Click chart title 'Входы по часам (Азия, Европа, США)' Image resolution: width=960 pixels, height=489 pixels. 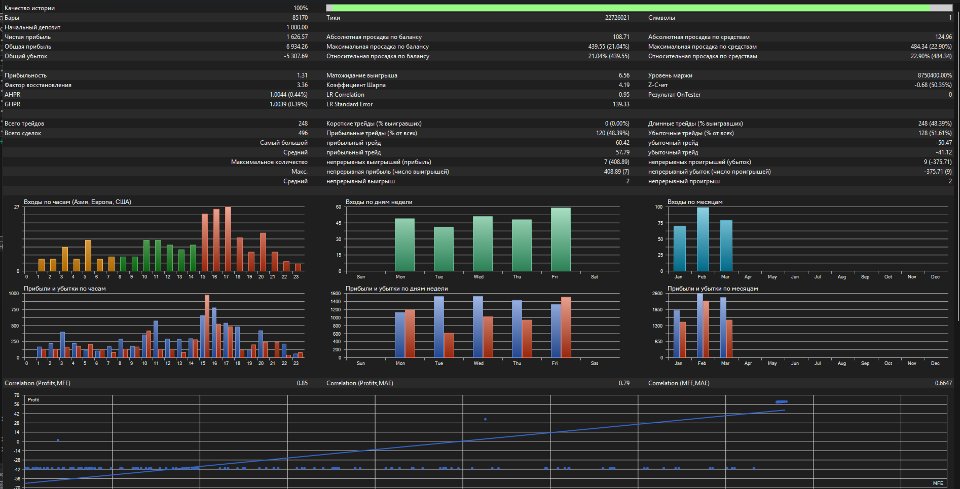pos(77,202)
